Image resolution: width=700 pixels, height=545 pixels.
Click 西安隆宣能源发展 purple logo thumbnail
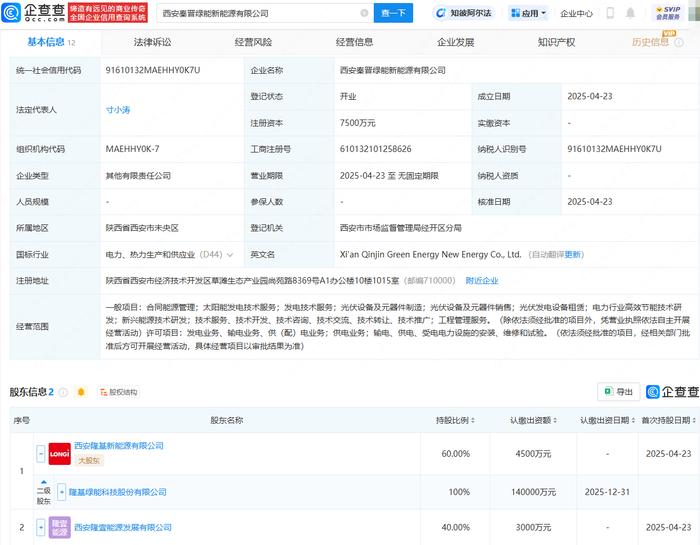[x=59, y=528]
